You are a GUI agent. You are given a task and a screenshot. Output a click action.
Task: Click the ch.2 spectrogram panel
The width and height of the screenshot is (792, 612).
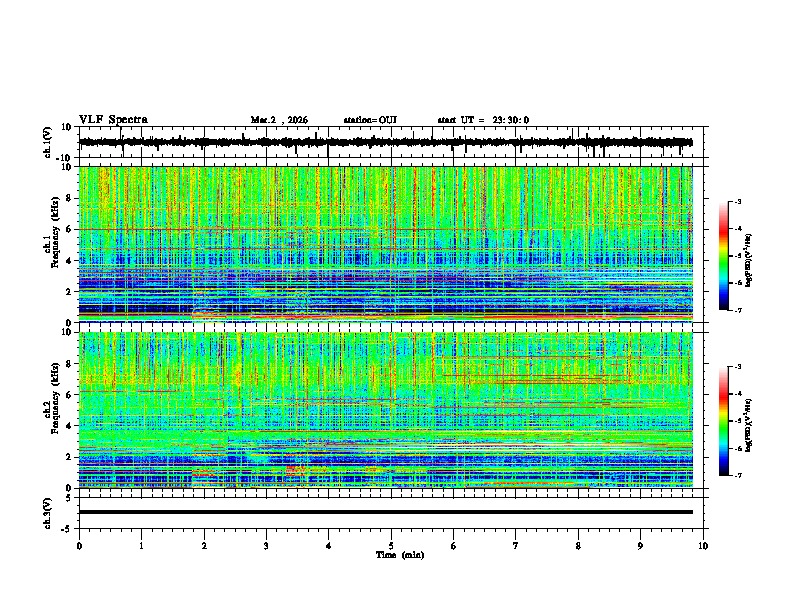[385, 410]
